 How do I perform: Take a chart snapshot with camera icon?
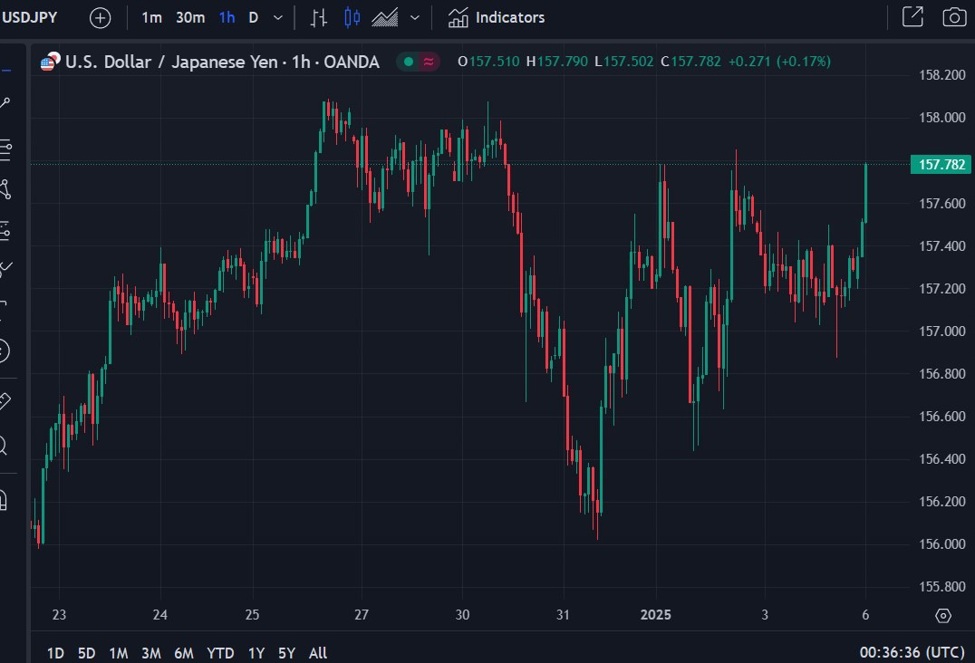[954, 17]
